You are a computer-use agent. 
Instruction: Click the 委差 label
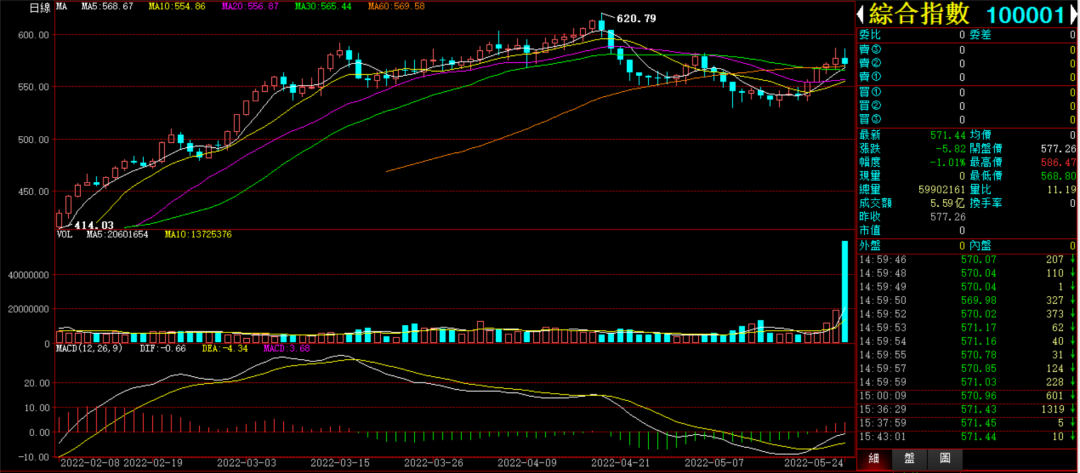coord(981,34)
